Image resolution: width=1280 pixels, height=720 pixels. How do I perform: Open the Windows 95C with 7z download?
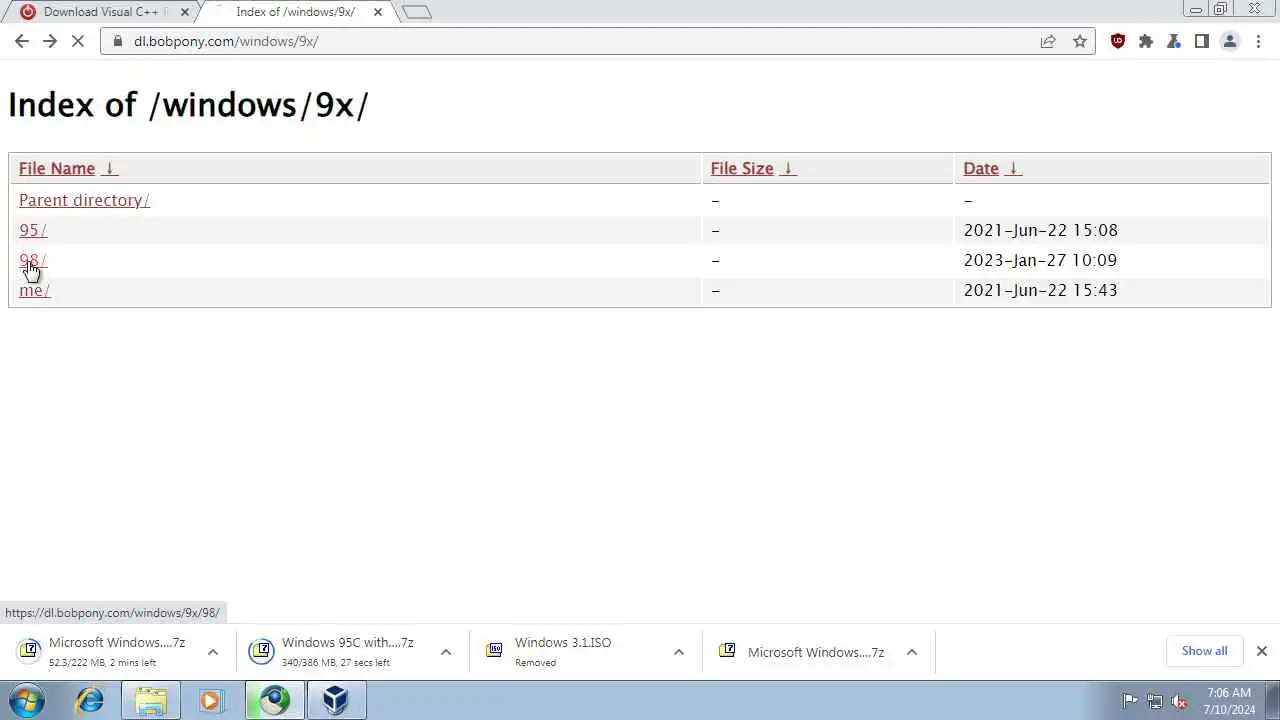[335, 652]
